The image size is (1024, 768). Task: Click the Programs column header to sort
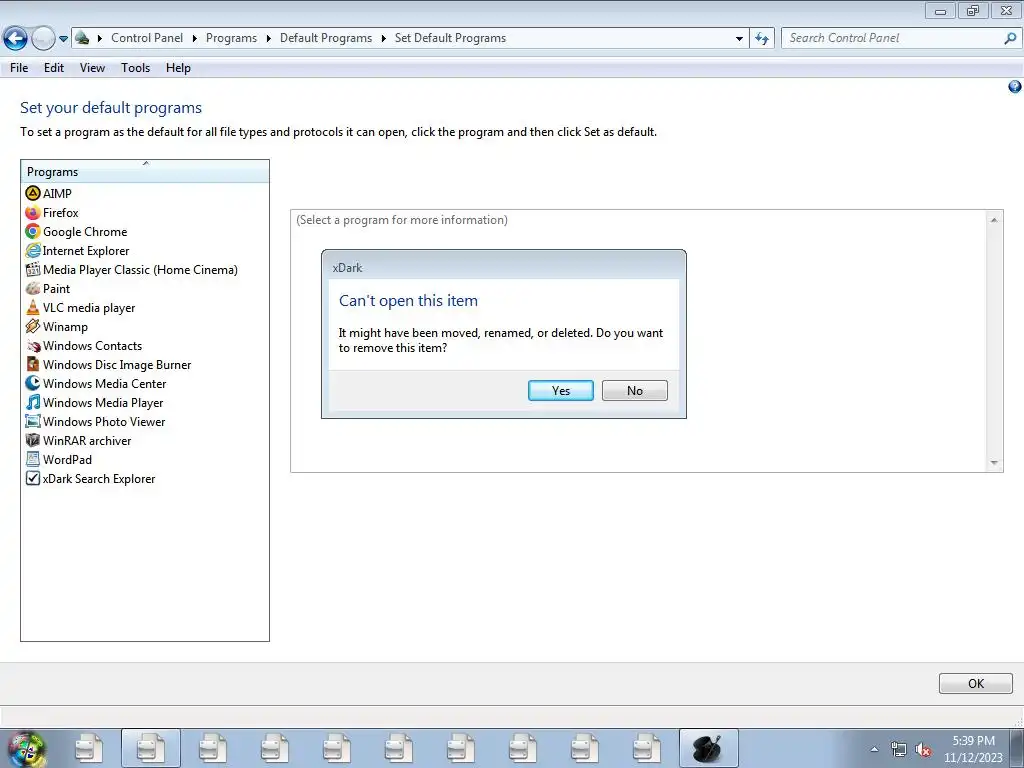(145, 171)
